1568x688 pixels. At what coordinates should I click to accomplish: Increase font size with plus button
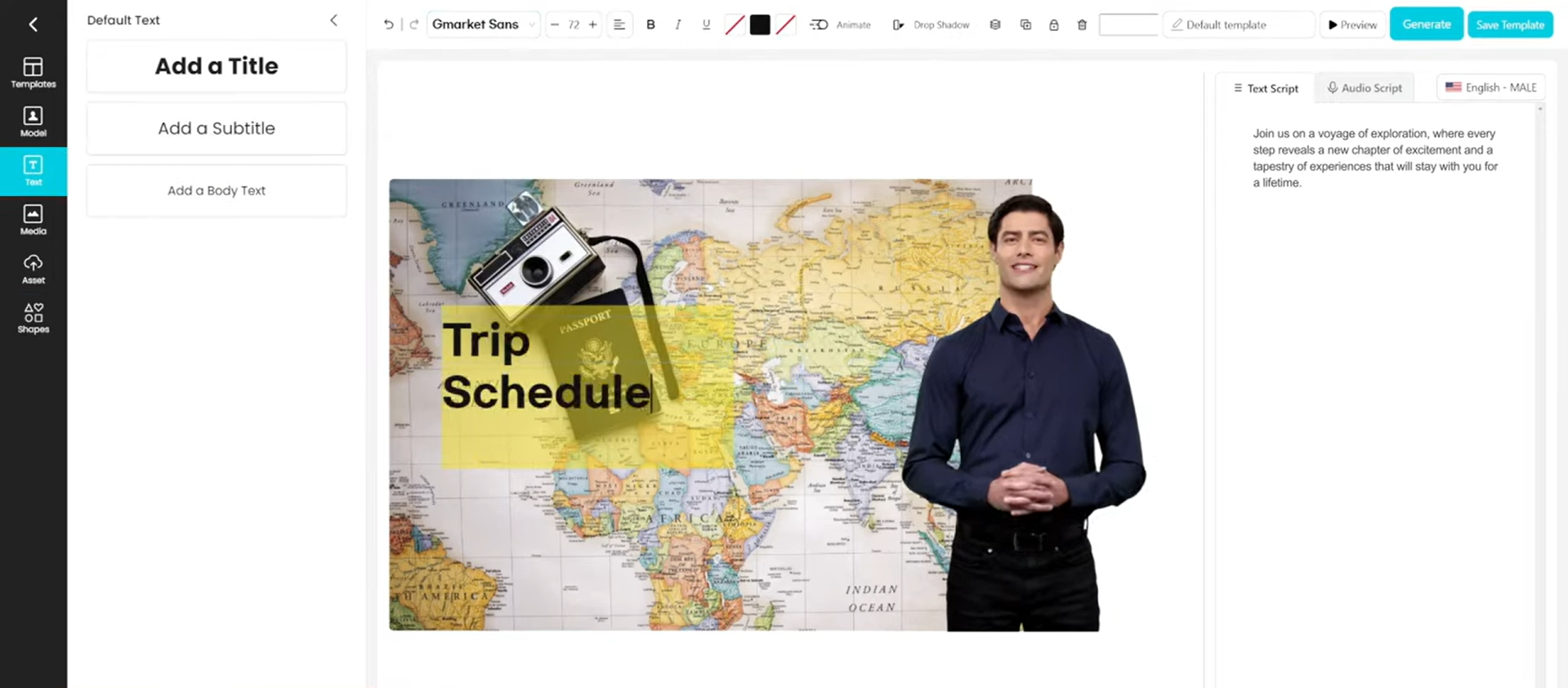click(593, 25)
